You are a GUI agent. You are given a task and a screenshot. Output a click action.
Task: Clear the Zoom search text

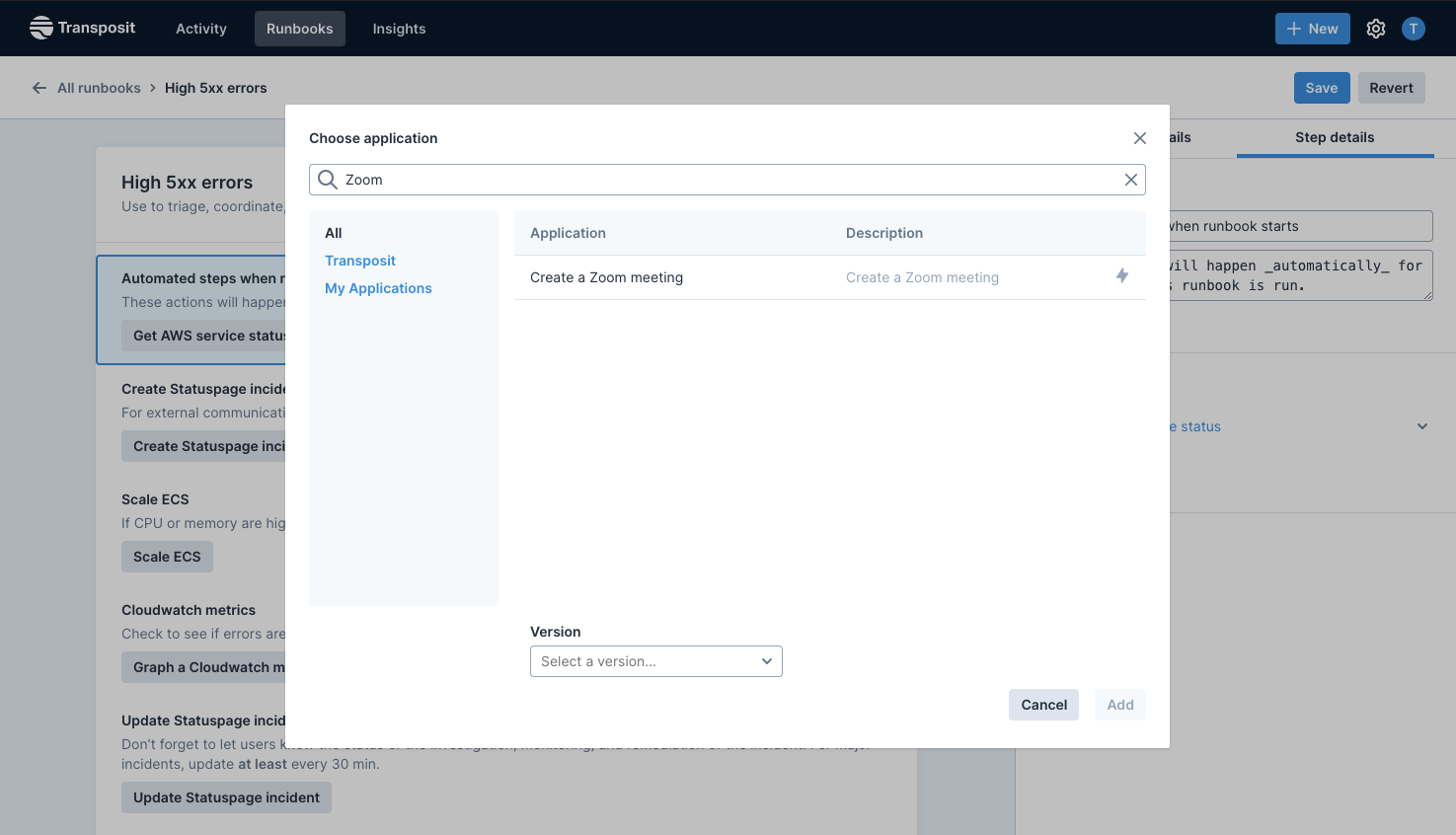1131,180
